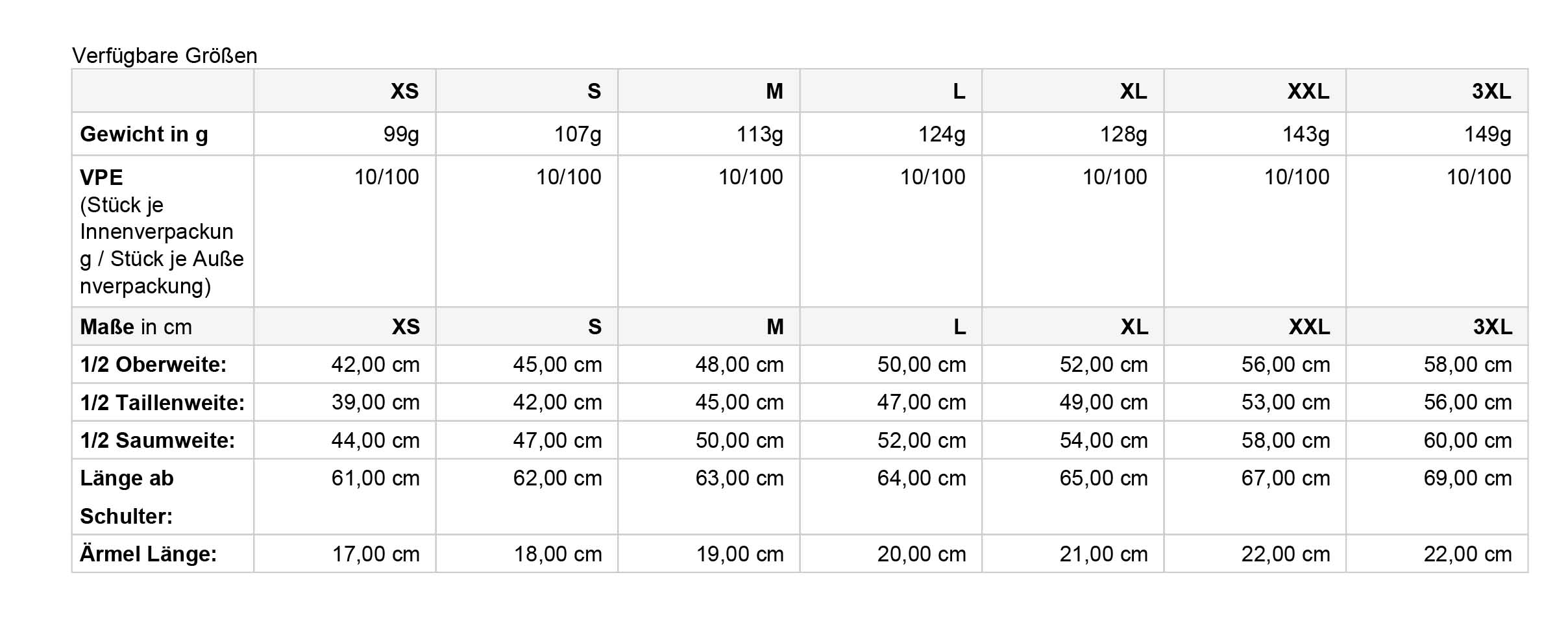Select the 53,00 cm Taillenweite value
The height and width of the screenshot is (623, 1568).
coord(1286,402)
